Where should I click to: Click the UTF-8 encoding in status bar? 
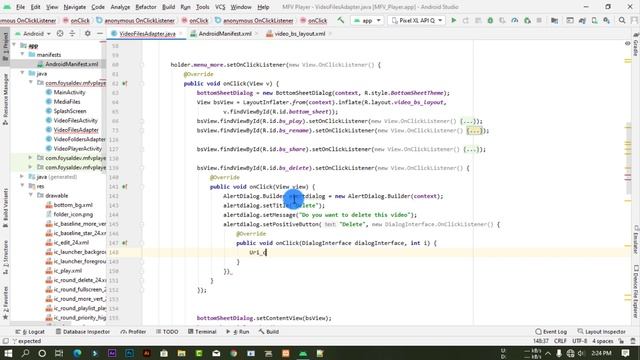click(x=579, y=341)
